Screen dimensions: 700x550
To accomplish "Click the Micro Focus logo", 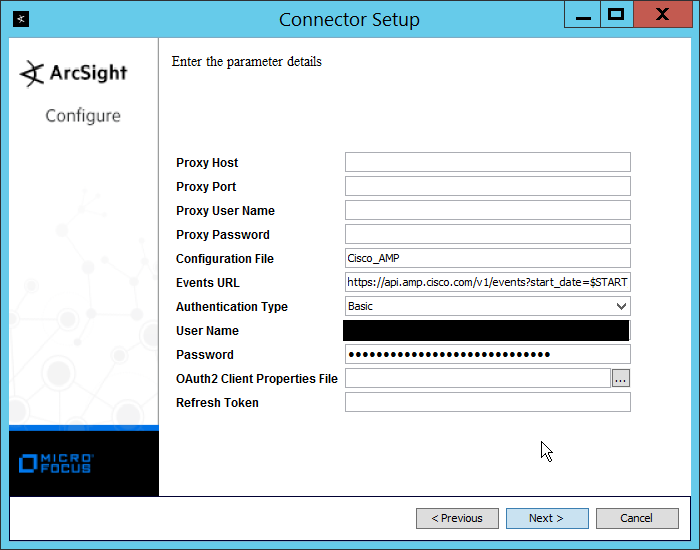I will pyautogui.click(x=56, y=463).
